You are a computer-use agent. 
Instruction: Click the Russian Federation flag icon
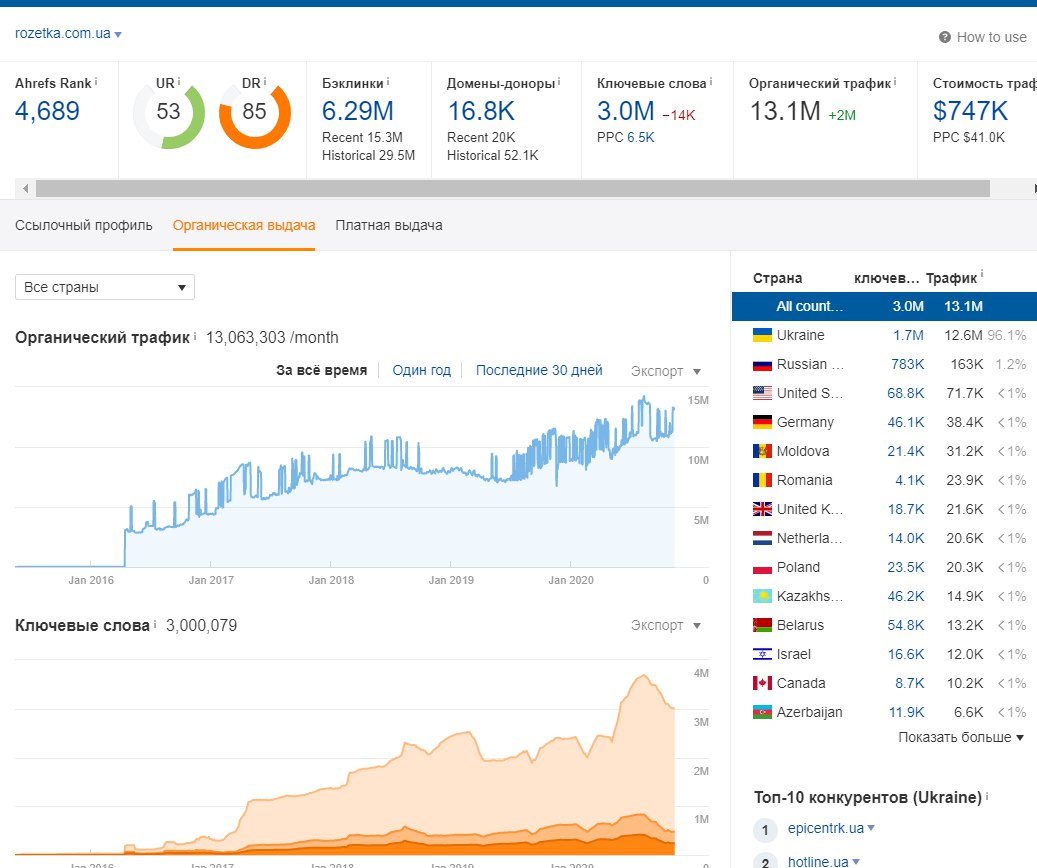click(x=762, y=365)
